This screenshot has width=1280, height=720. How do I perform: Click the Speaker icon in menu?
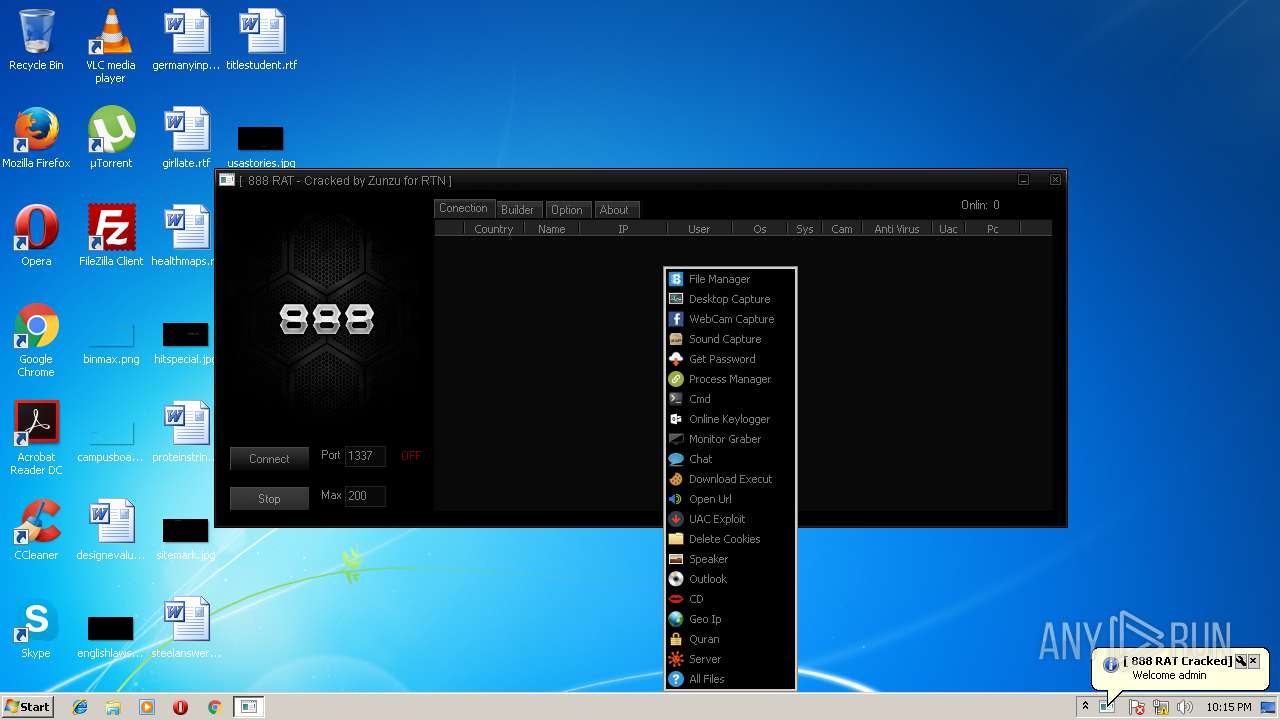pos(676,559)
